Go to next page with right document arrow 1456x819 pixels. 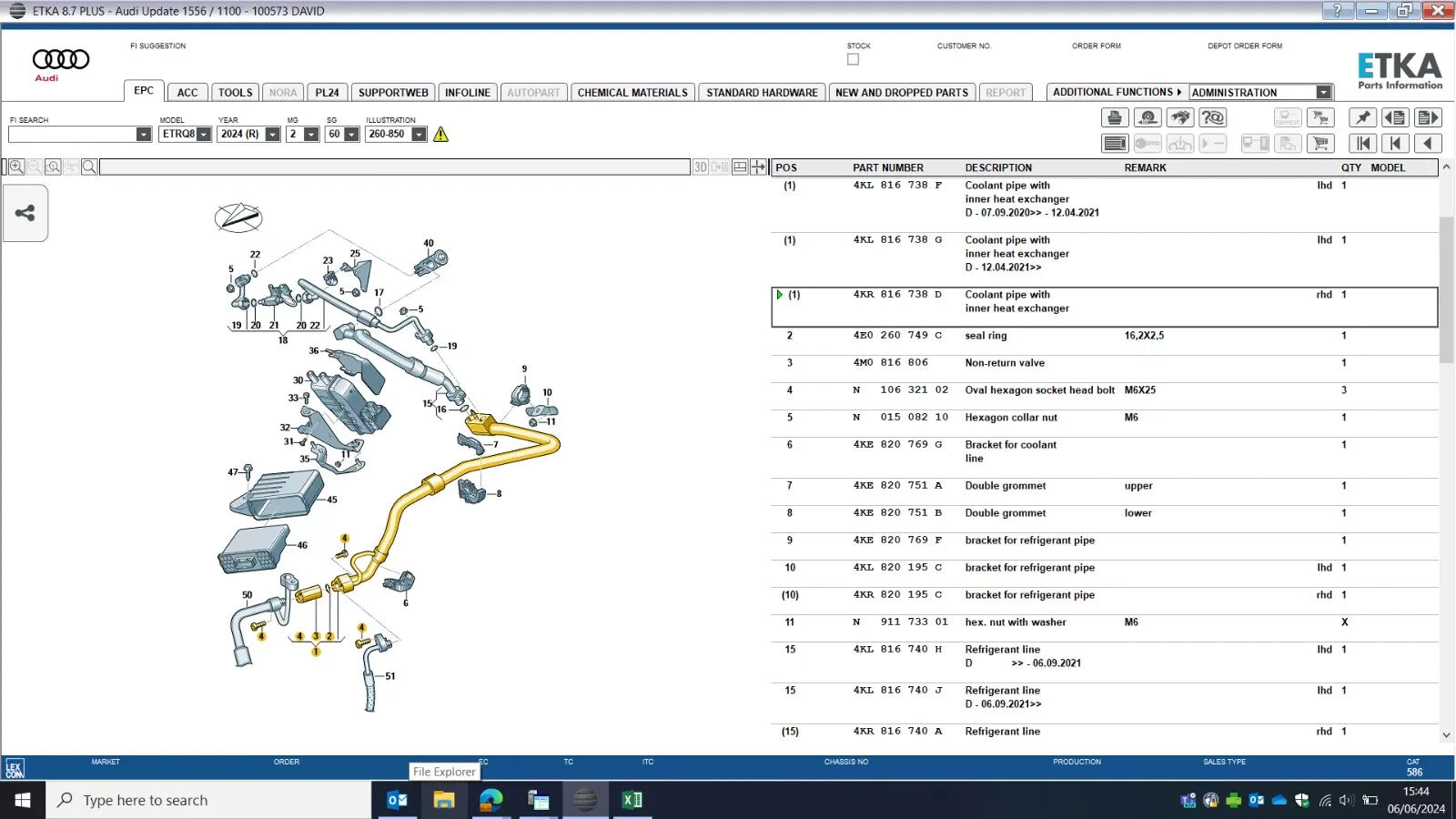pyautogui.click(x=1428, y=117)
